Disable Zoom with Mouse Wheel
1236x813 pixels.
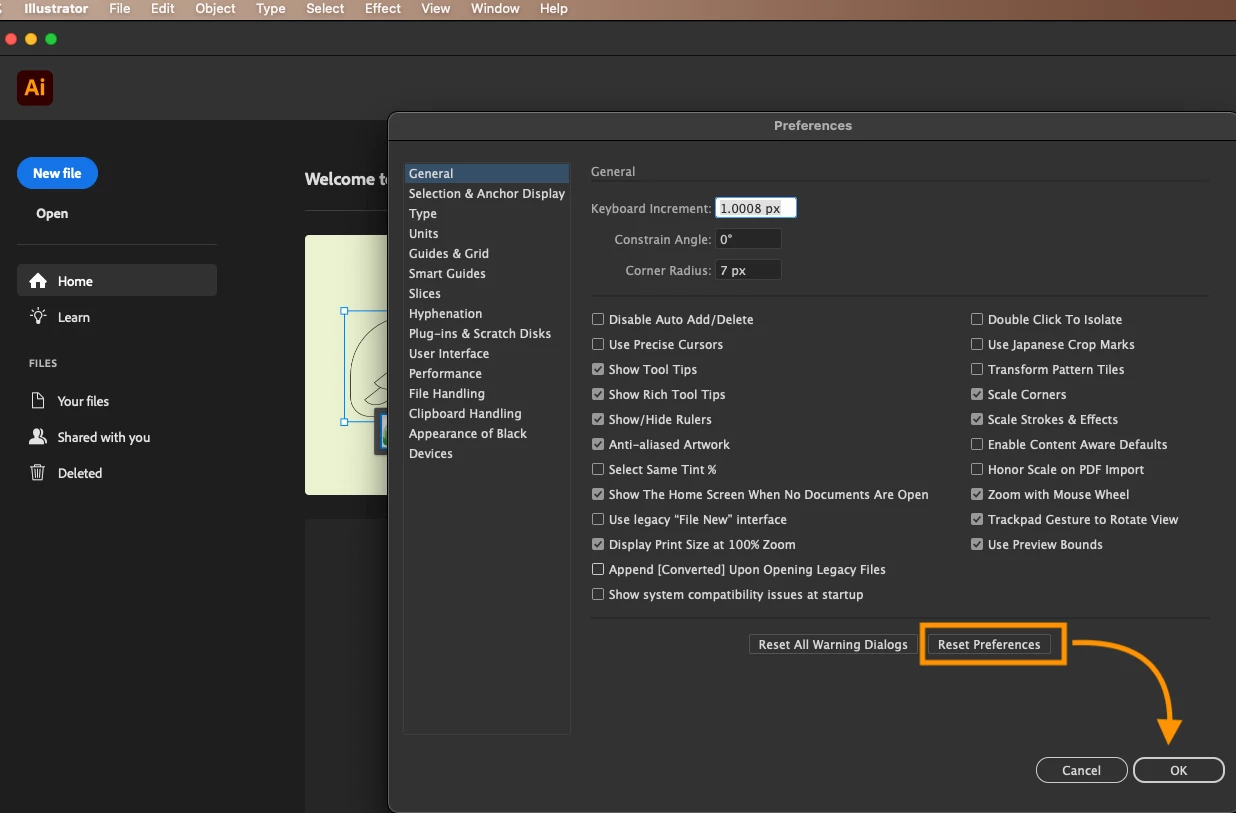tap(977, 495)
